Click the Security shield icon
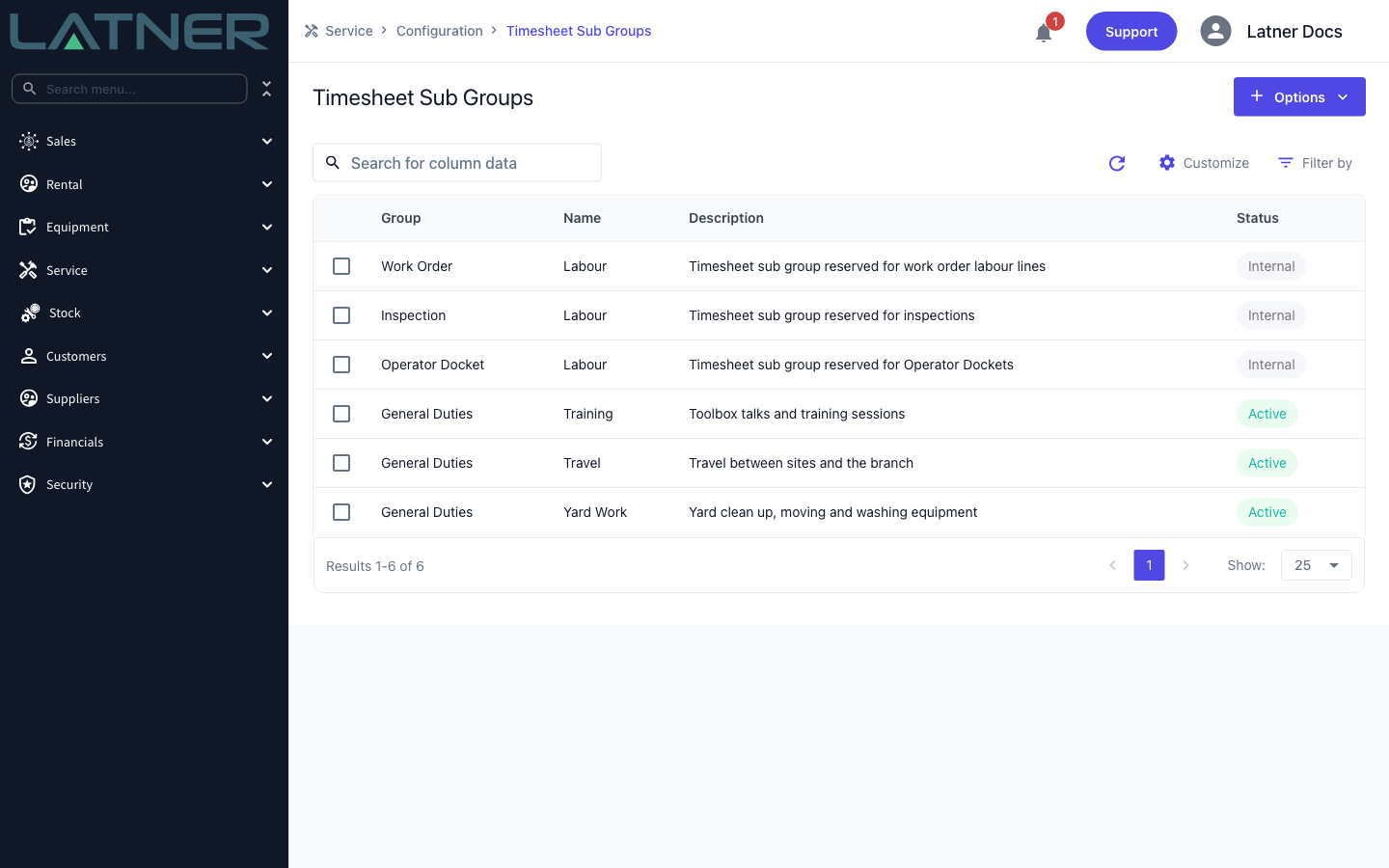 click(28, 484)
